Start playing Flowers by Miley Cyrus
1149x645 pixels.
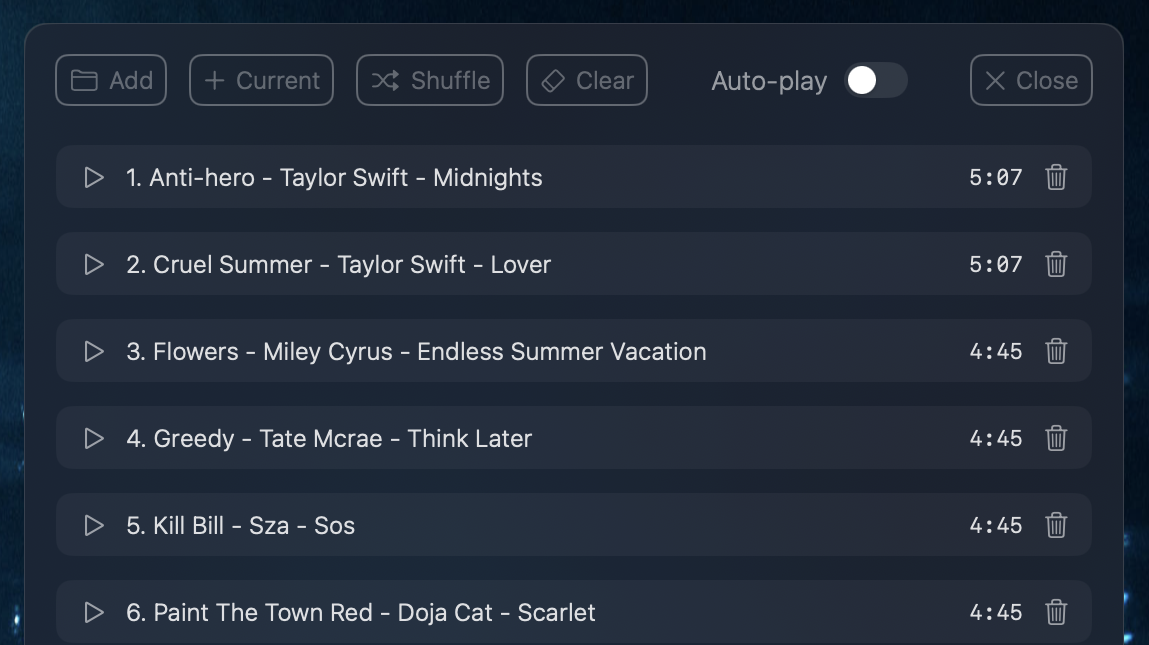coord(94,352)
